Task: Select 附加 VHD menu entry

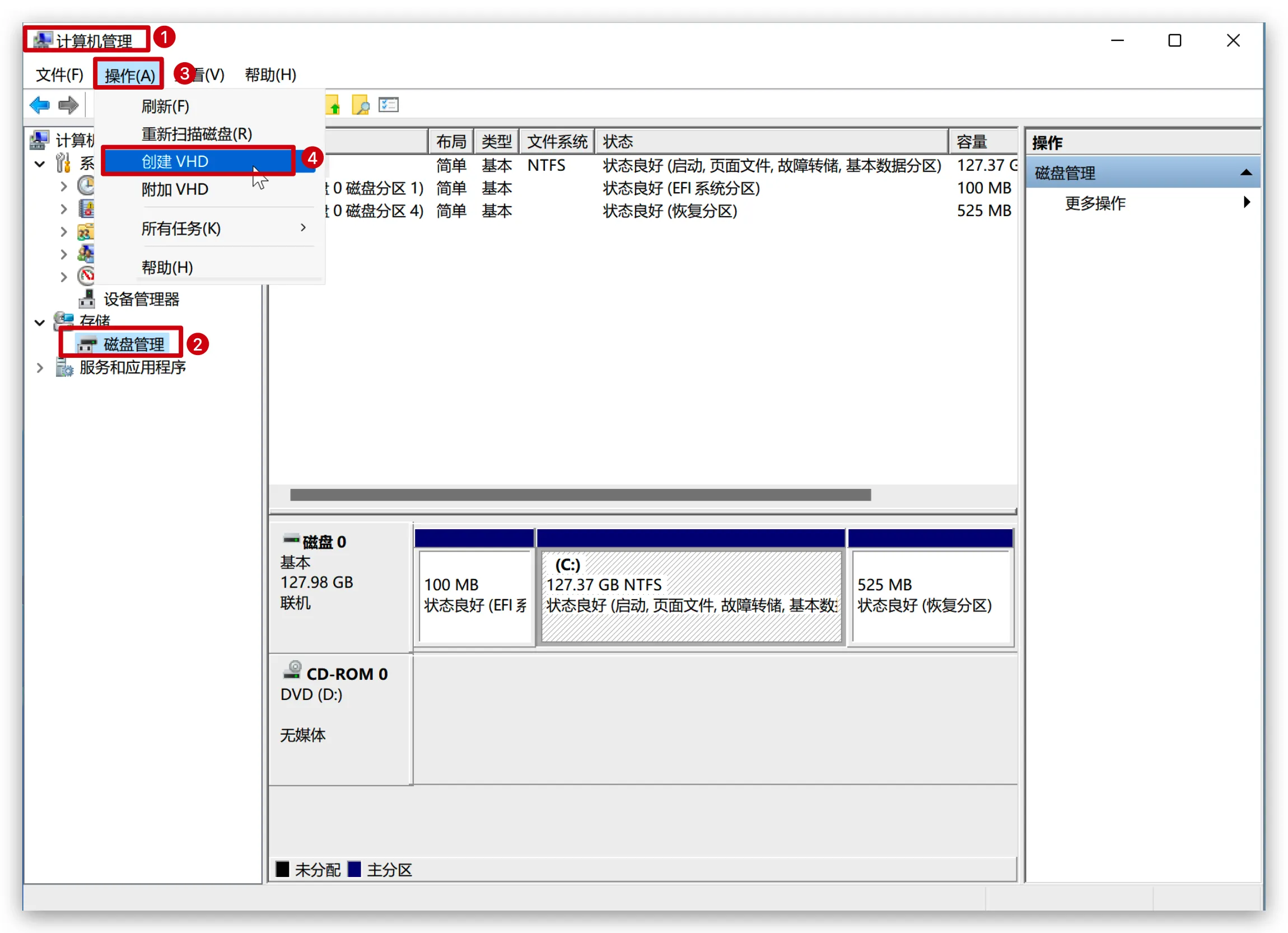Action: click(210, 189)
